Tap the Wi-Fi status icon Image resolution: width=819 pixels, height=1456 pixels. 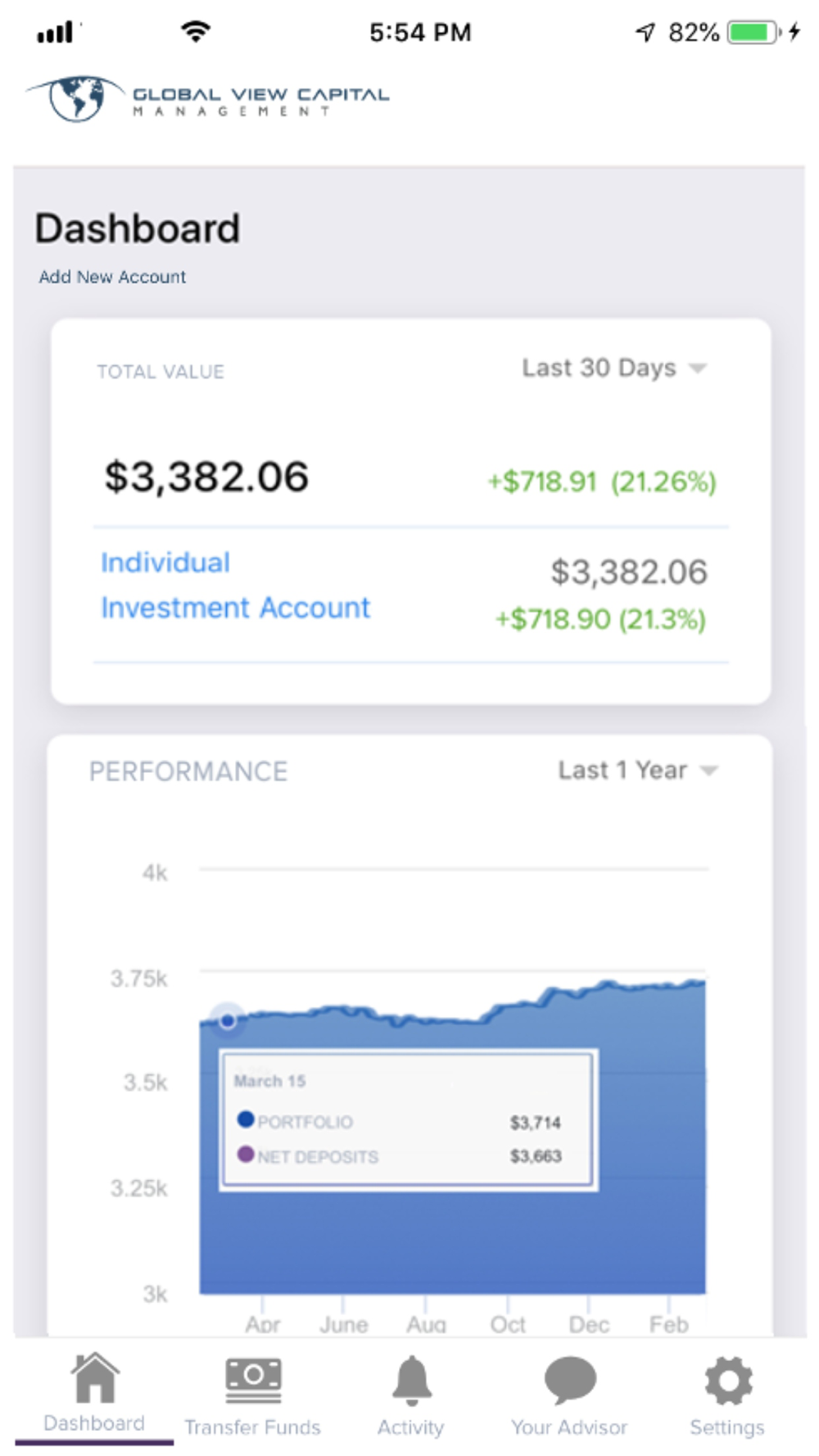pos(196,32)
